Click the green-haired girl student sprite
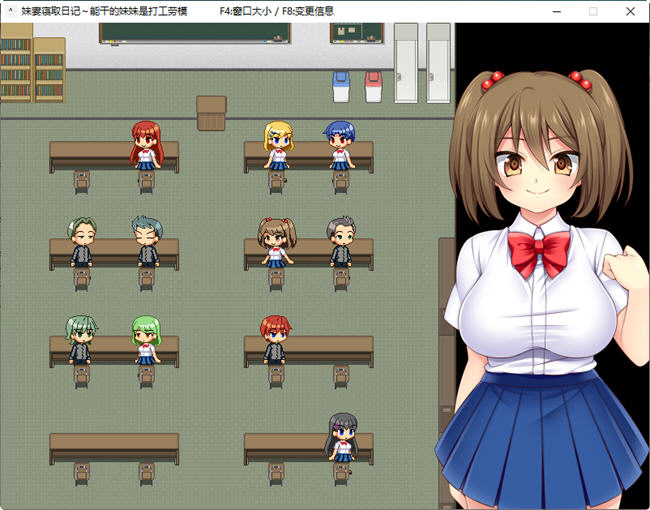Screen dimensions: 650x510 click(146, 339)
